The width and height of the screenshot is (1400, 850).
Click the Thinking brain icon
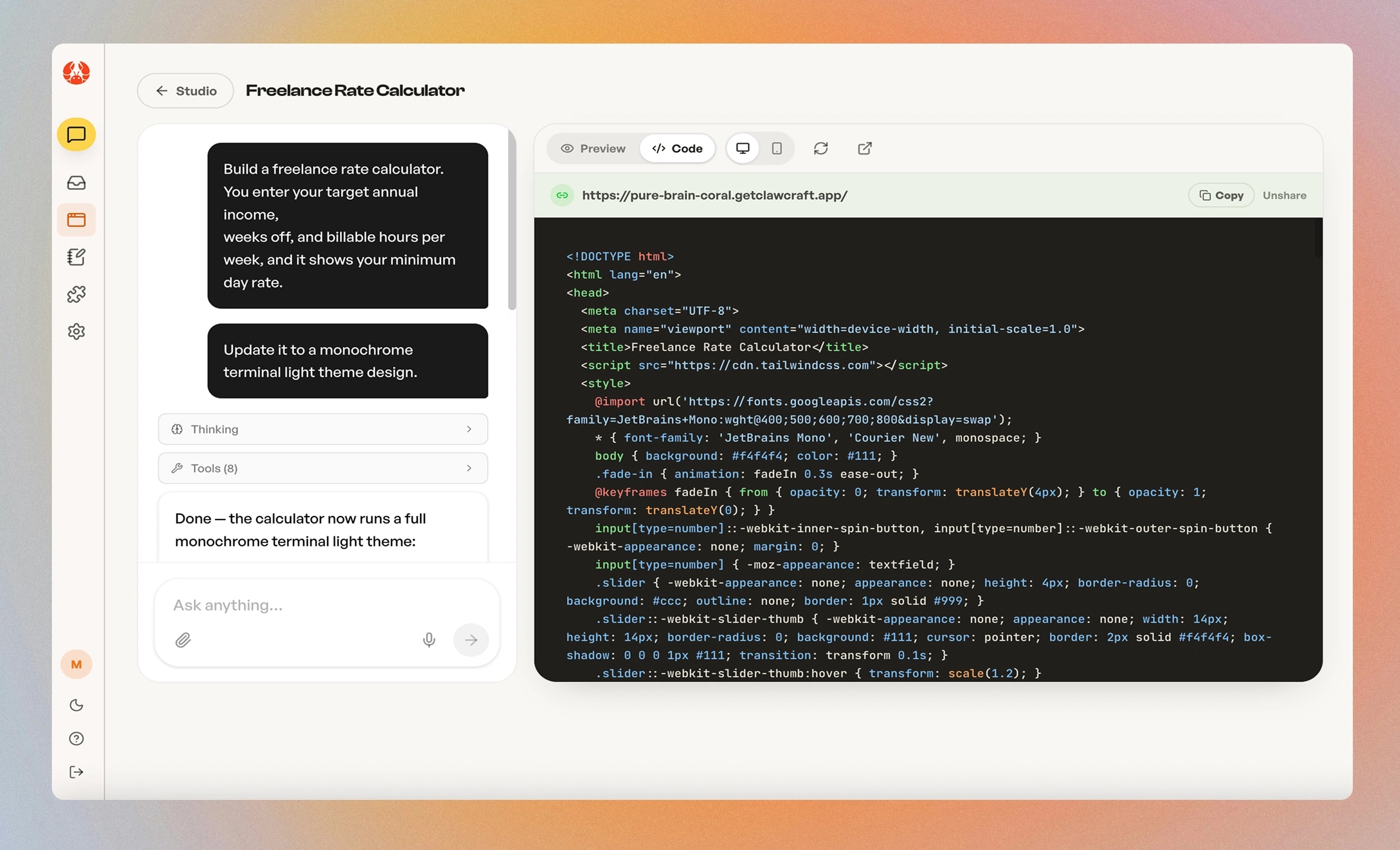coord(177,429)
